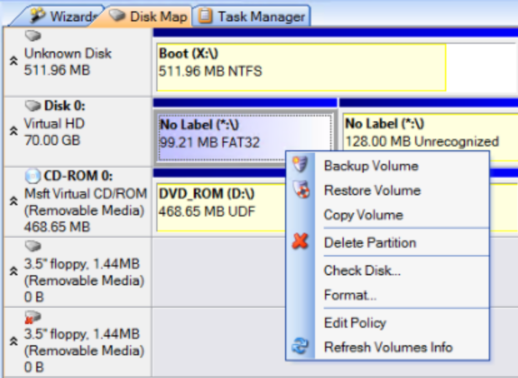Choose Restore Volume from context menu

click(x=387, y=190)
